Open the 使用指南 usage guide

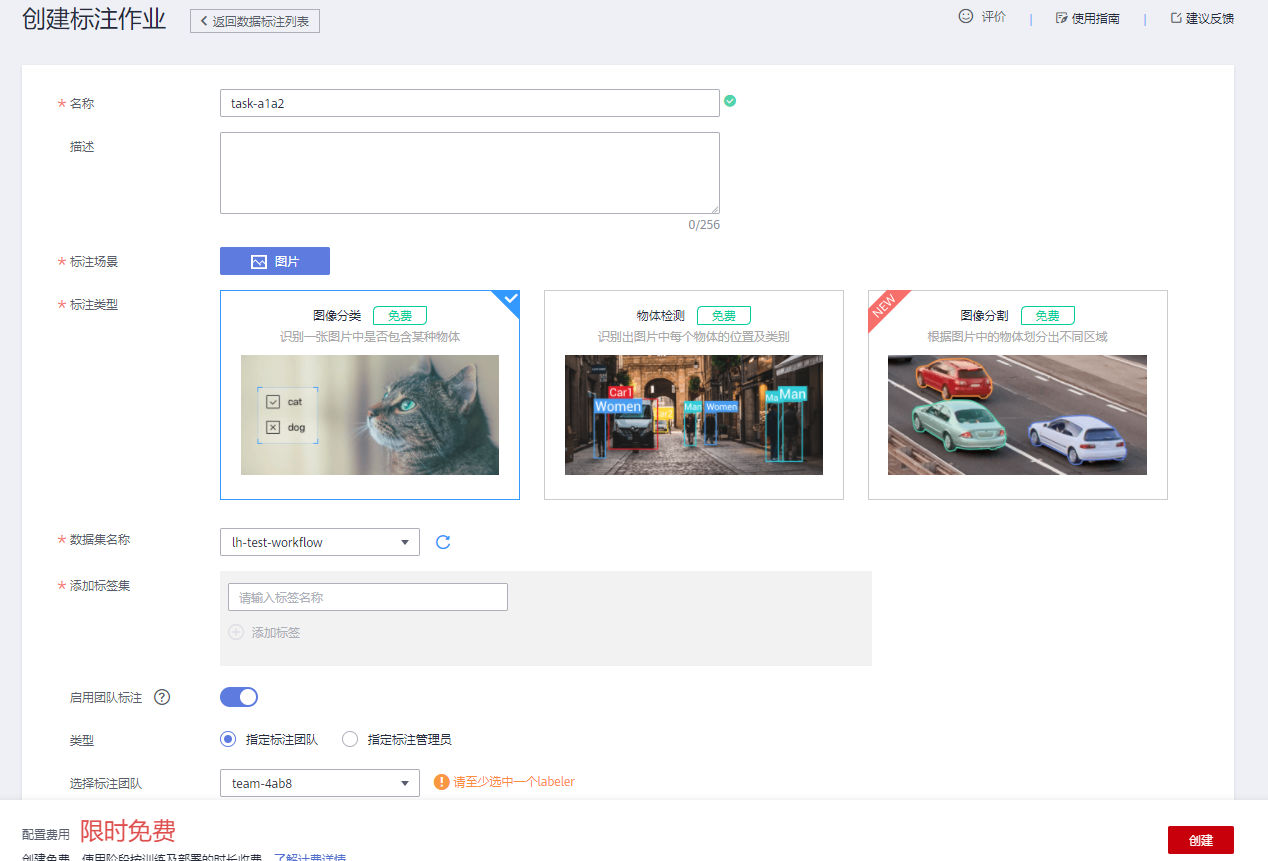point(1088,18)
